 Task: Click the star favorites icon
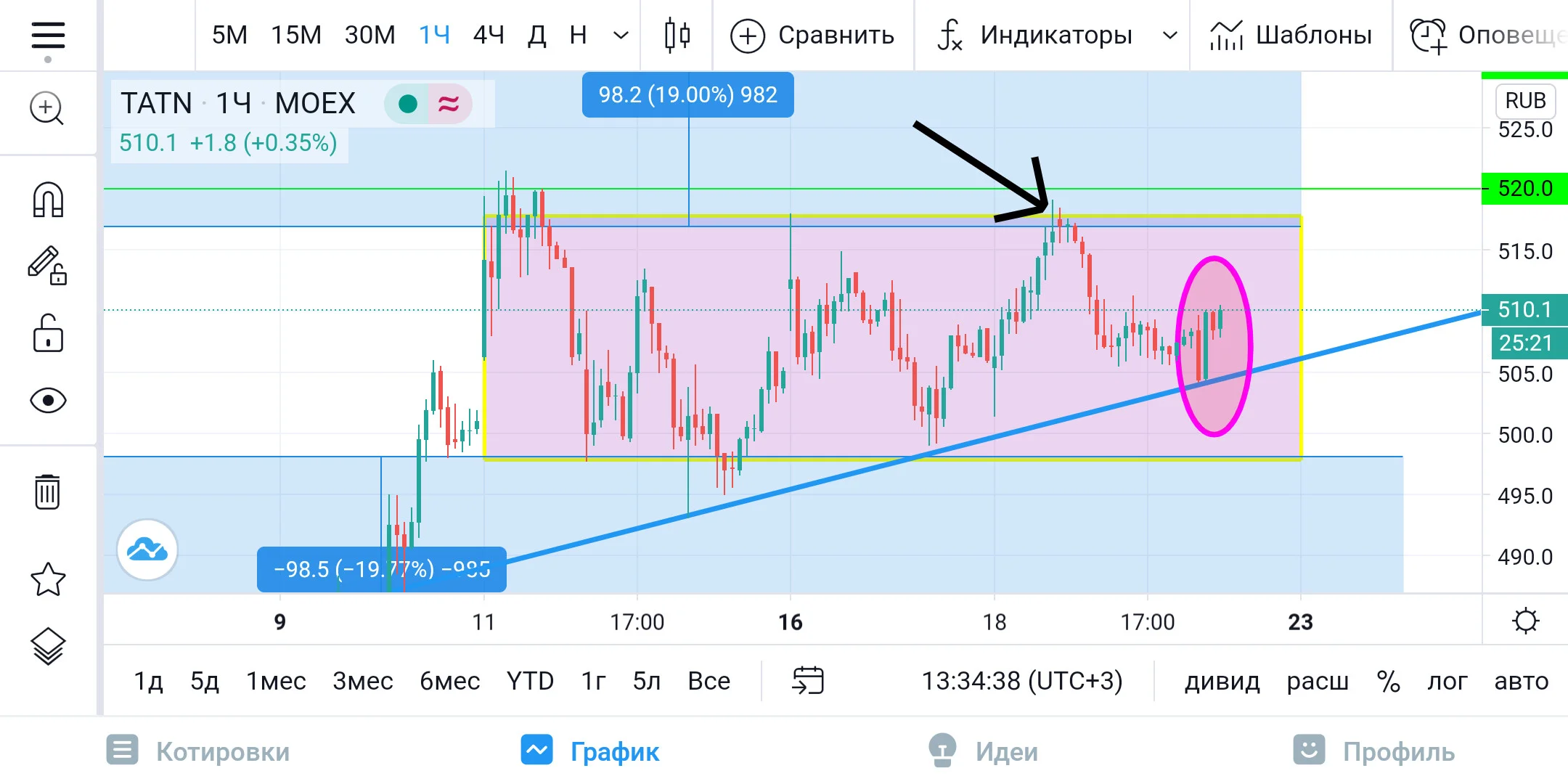(x=48, y=579)
